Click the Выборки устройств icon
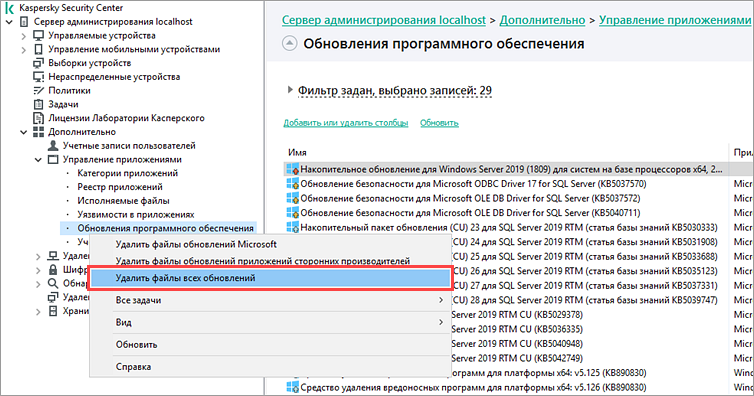754x396 pixels. (38, 63)
